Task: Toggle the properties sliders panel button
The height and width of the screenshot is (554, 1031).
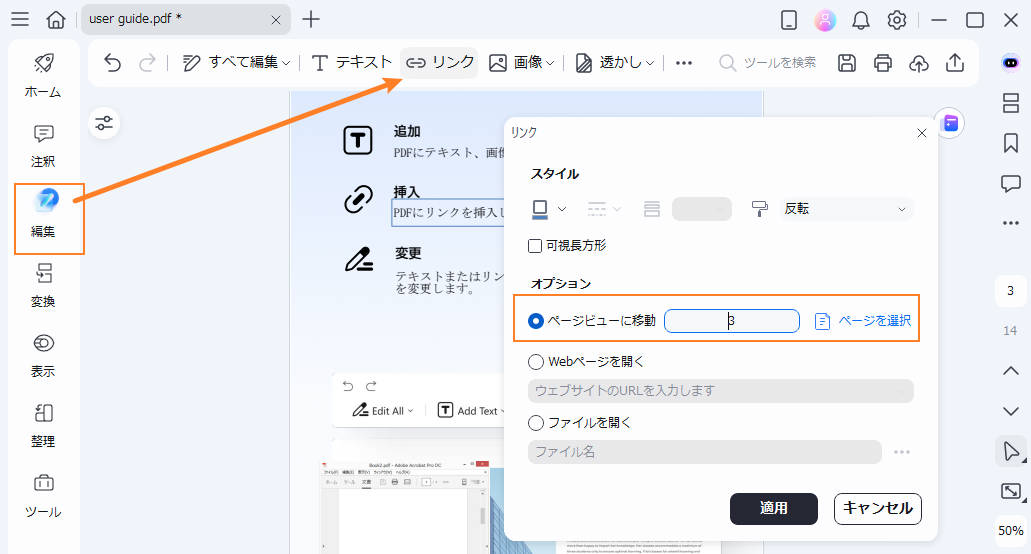Action: point(104,123)
